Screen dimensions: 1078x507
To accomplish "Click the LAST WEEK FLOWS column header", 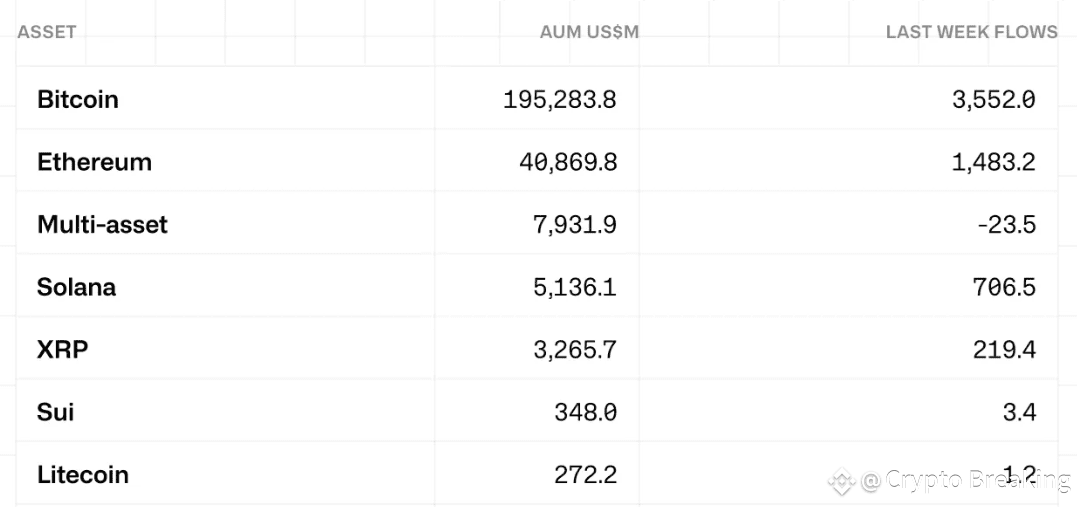I will click(972, 32).
